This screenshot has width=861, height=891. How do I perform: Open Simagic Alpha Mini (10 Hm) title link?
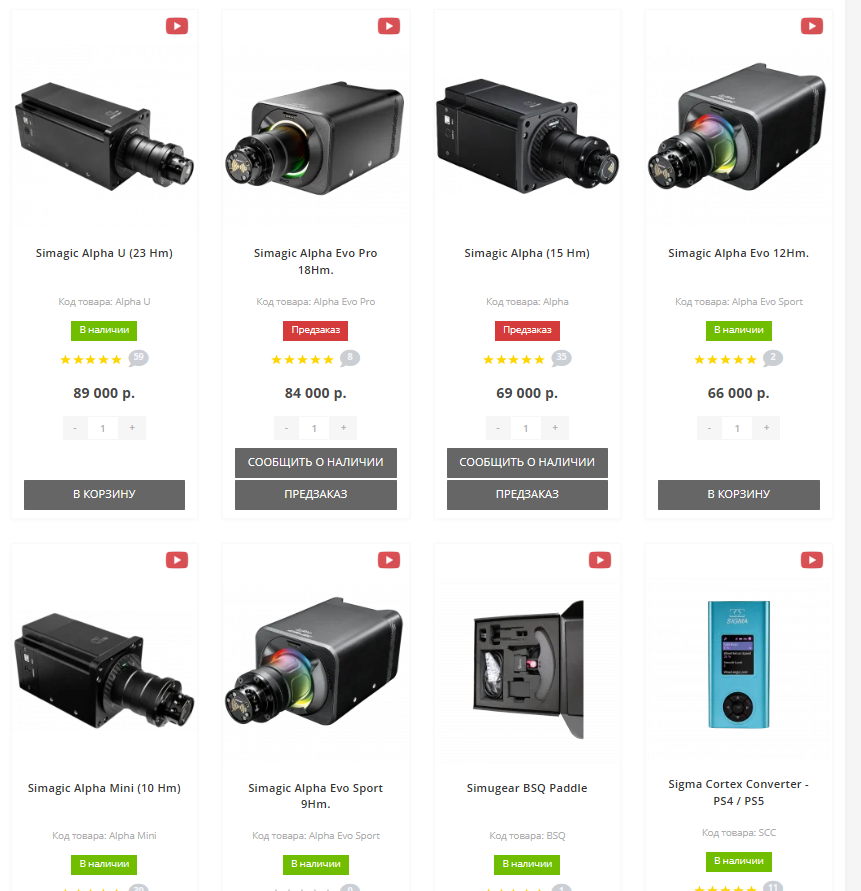point(104,788)
